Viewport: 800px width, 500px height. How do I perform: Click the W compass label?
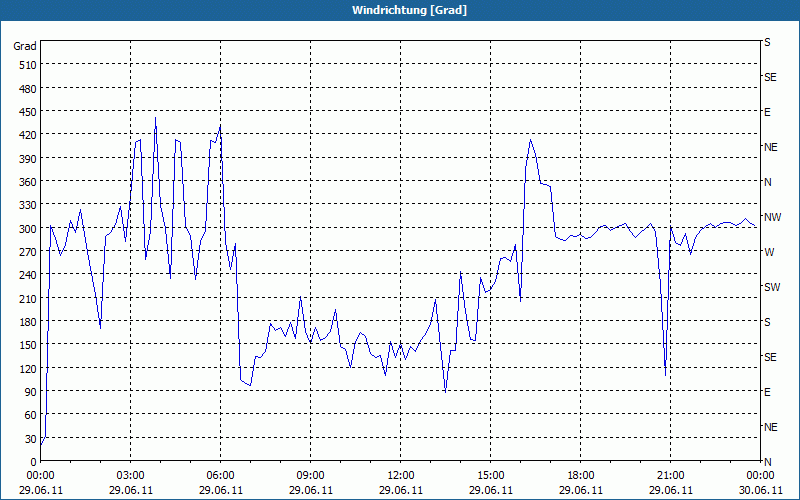click(769, 252)
